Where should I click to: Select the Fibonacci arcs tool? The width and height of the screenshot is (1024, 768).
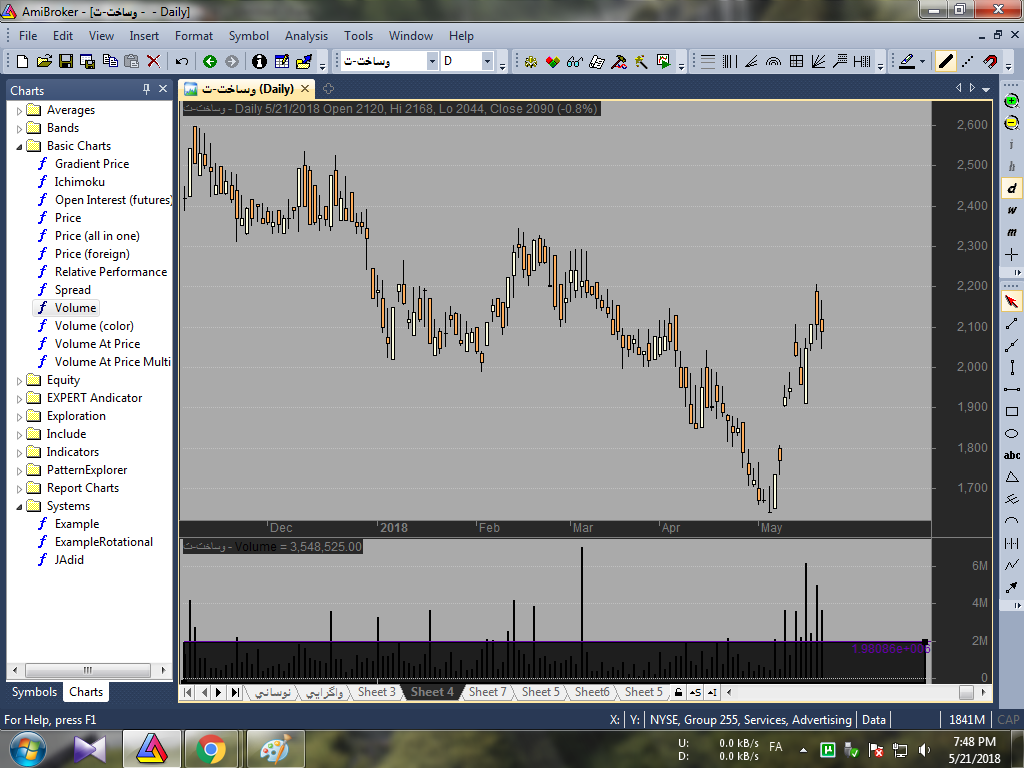point(773,61)
